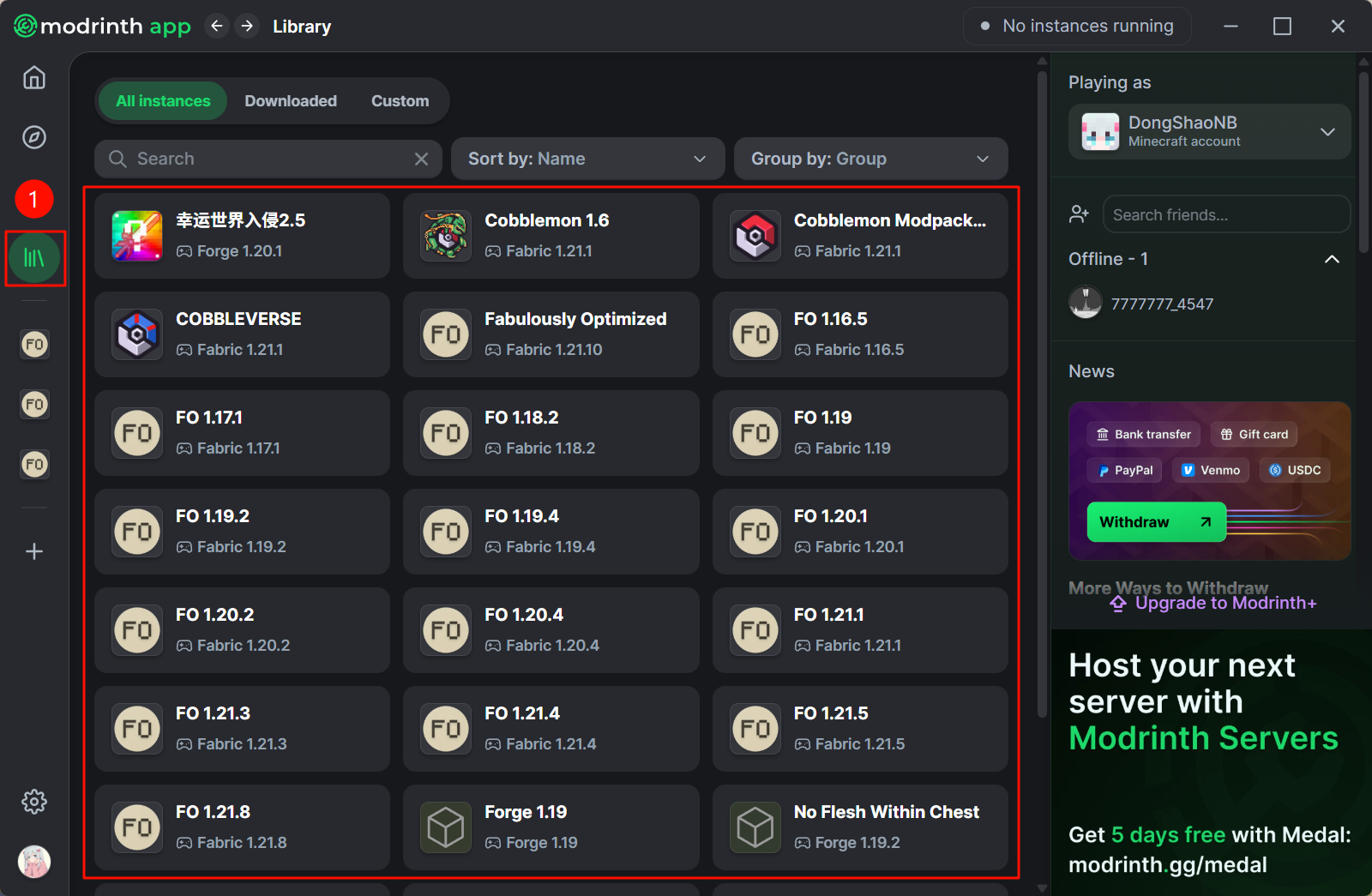Click the plus icon to create instance
The image size is (1372, 896).
[x=34, y=551]
